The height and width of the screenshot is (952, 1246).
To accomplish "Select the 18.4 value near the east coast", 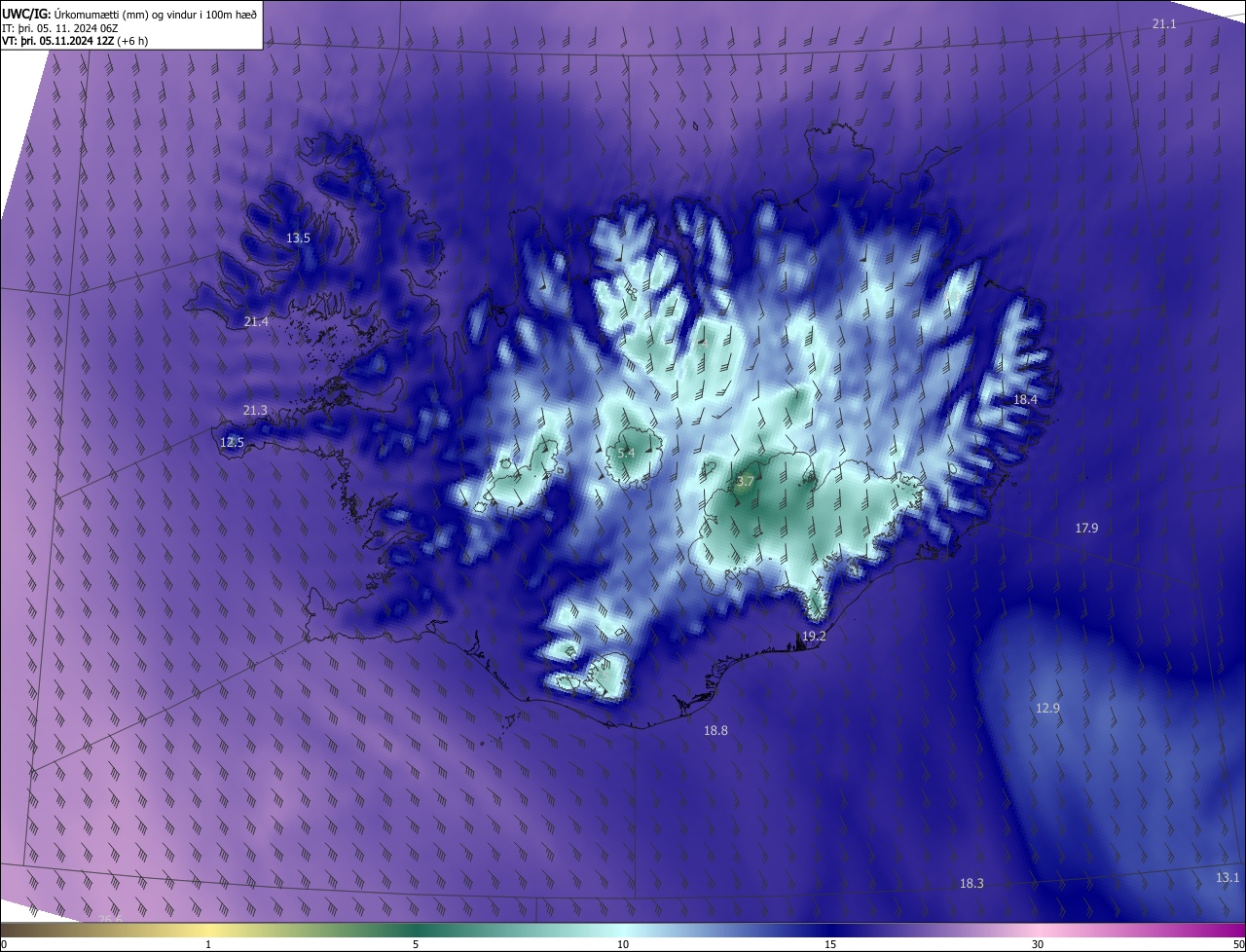I will coord(1026,400).
